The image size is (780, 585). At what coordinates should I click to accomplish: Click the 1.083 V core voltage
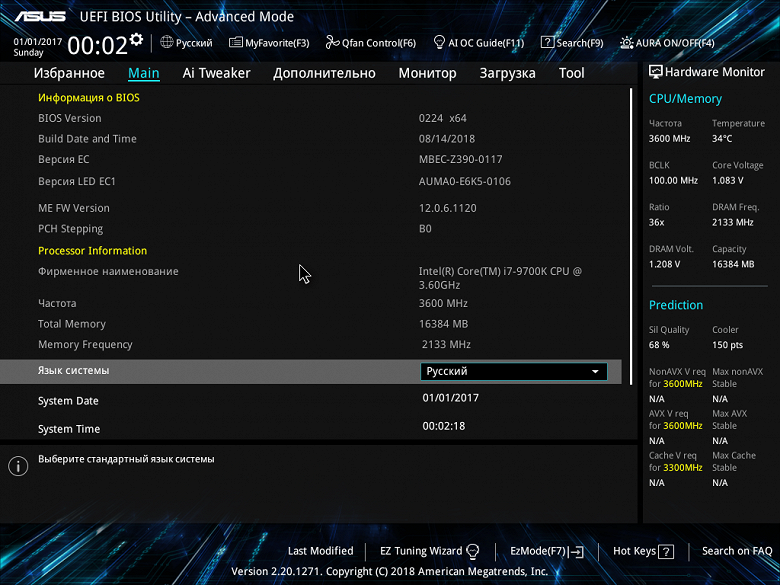[727, 180]
